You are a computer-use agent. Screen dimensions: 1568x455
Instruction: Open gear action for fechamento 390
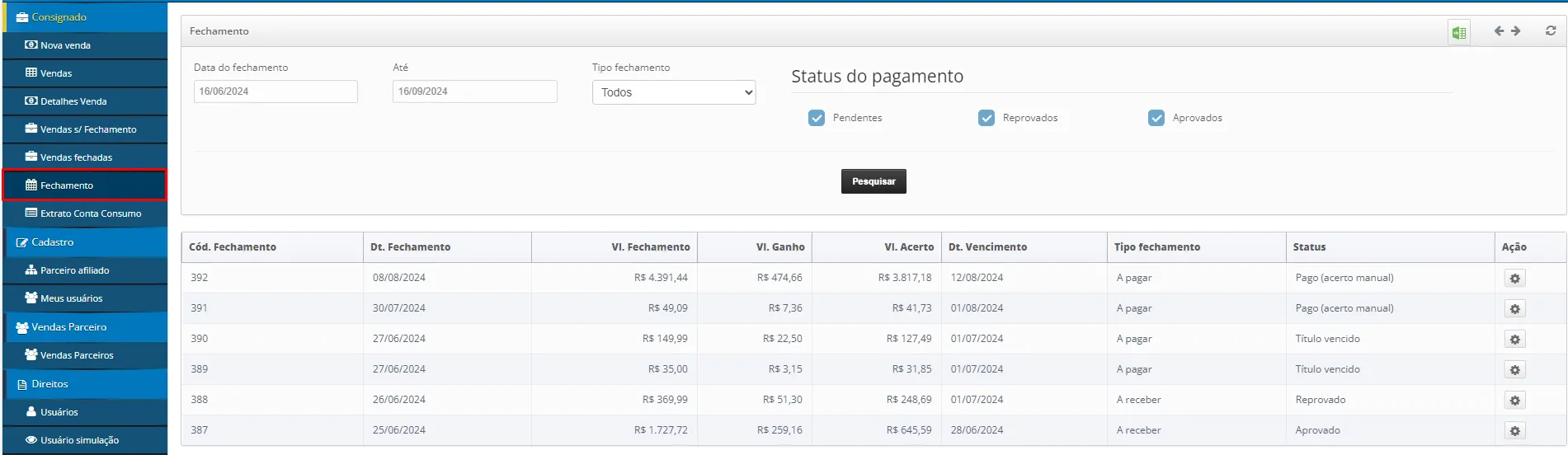tap(1514, 340)
